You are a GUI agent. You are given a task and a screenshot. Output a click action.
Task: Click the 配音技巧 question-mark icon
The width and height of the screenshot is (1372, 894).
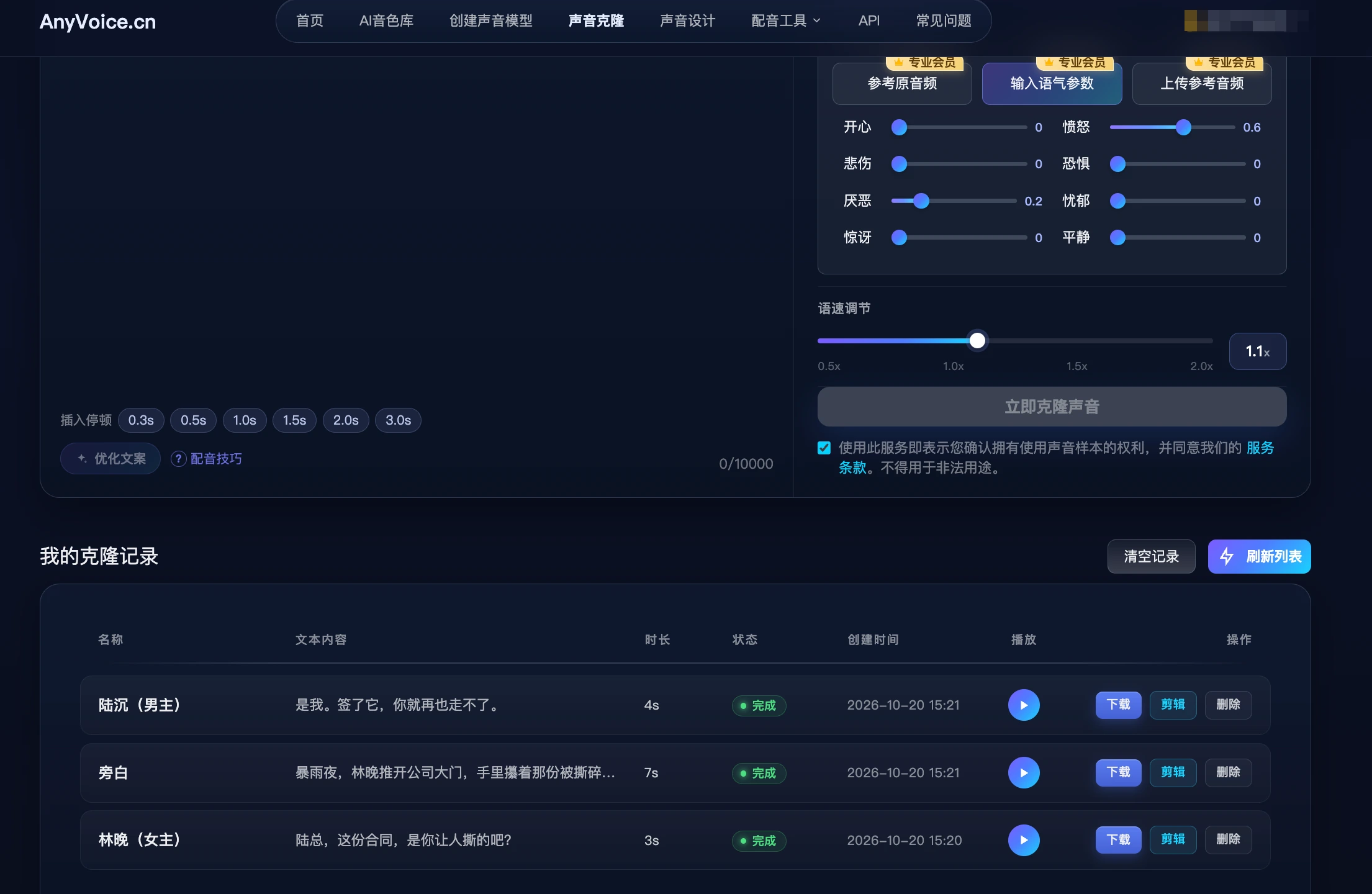tap(178, 459)
